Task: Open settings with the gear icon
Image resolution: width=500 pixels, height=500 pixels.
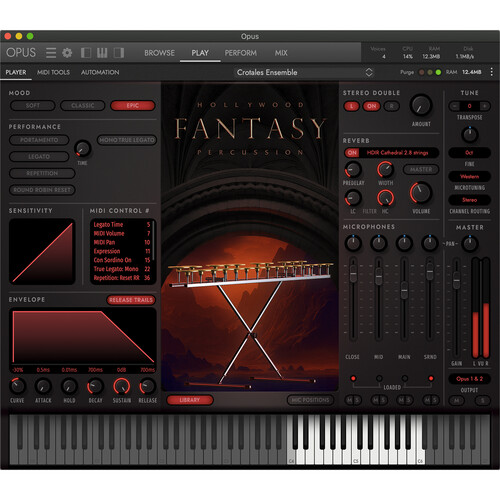Action: 67,53
